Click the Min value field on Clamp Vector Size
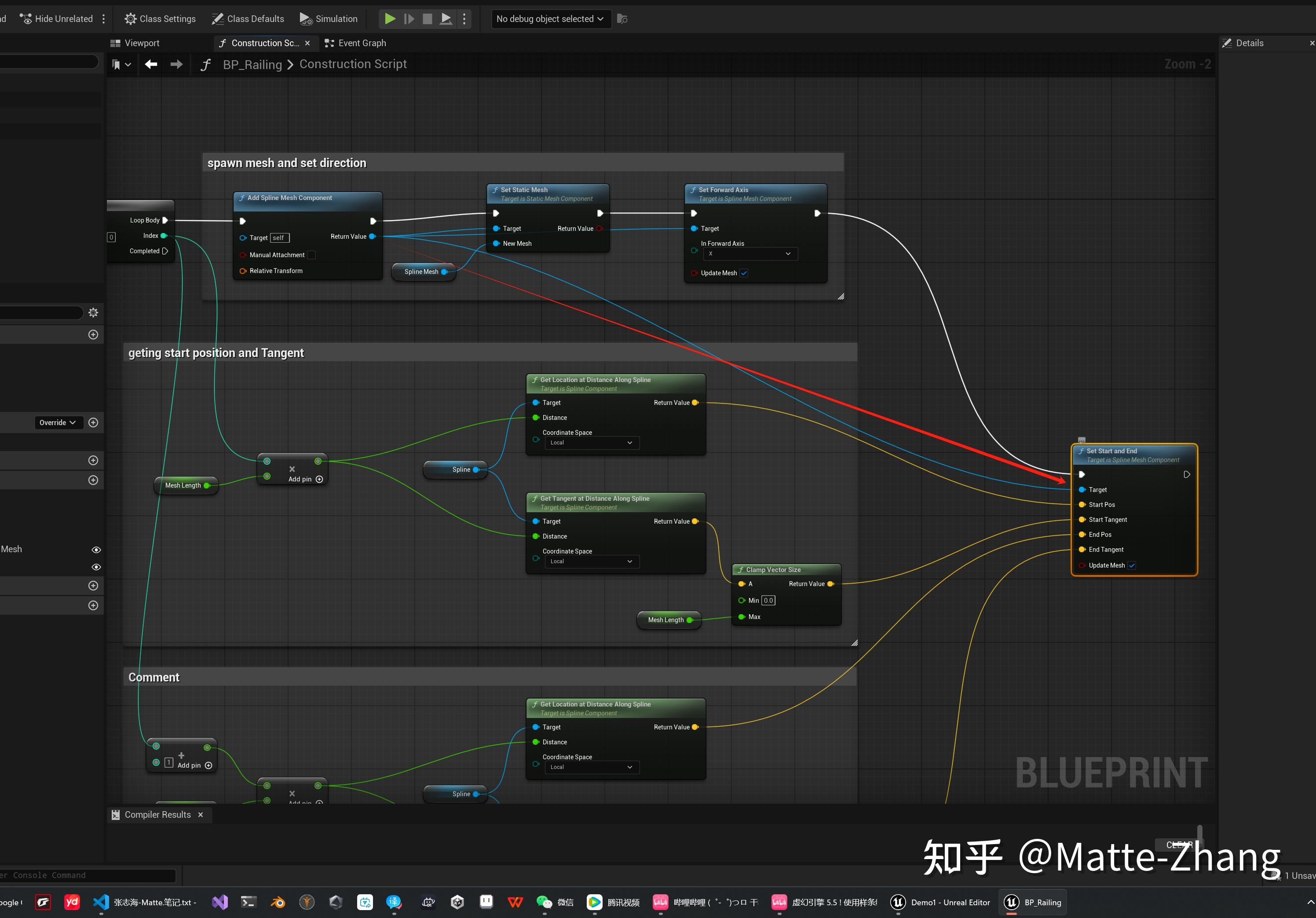 (768, 601)
